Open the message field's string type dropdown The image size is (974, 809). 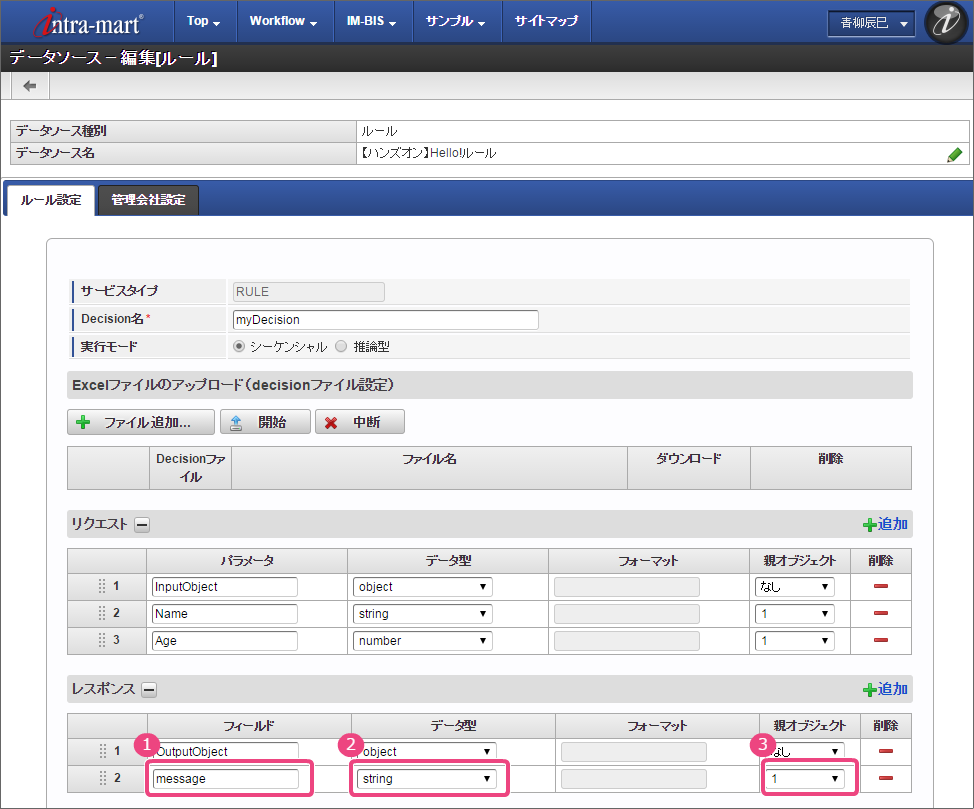(427, 779)
